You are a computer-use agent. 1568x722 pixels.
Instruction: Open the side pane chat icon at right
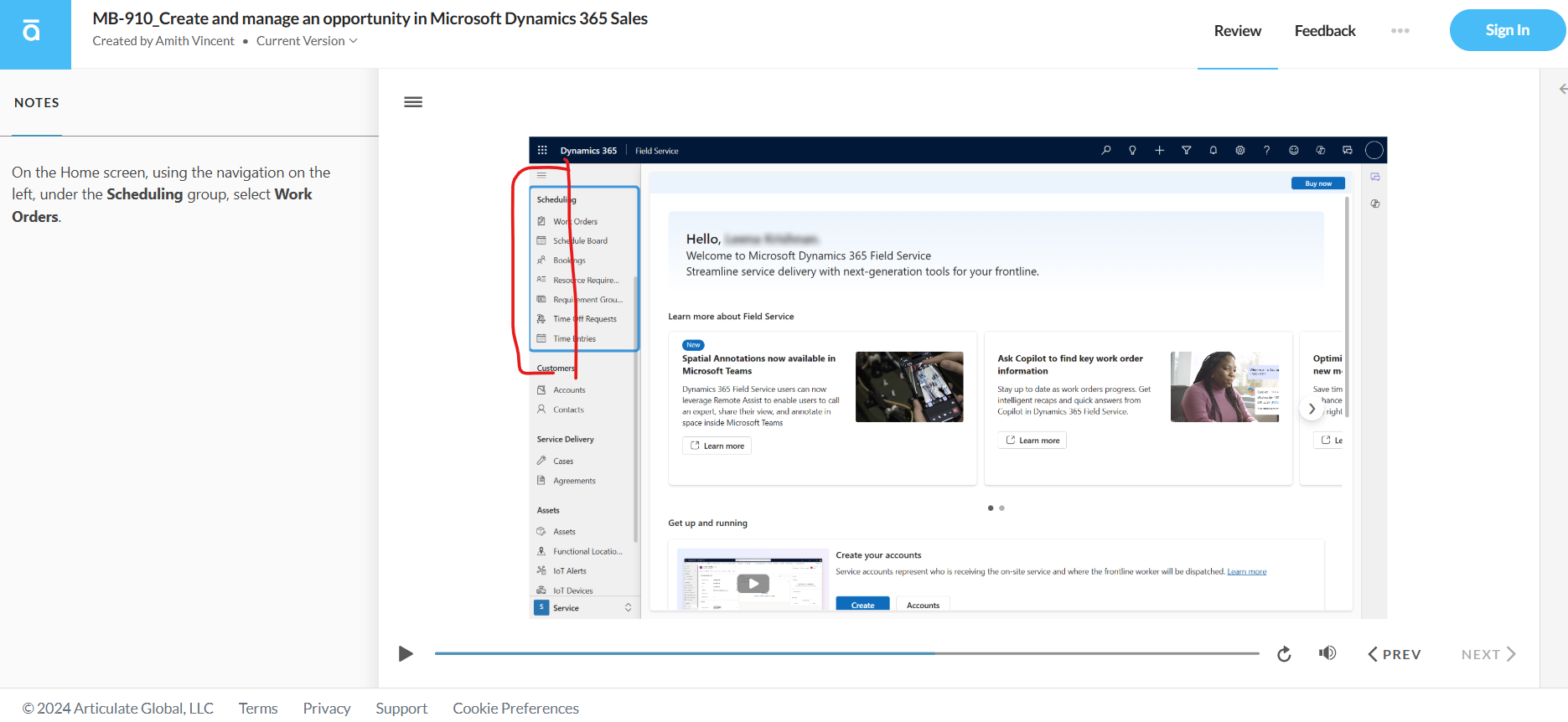tap(1375, 178)
